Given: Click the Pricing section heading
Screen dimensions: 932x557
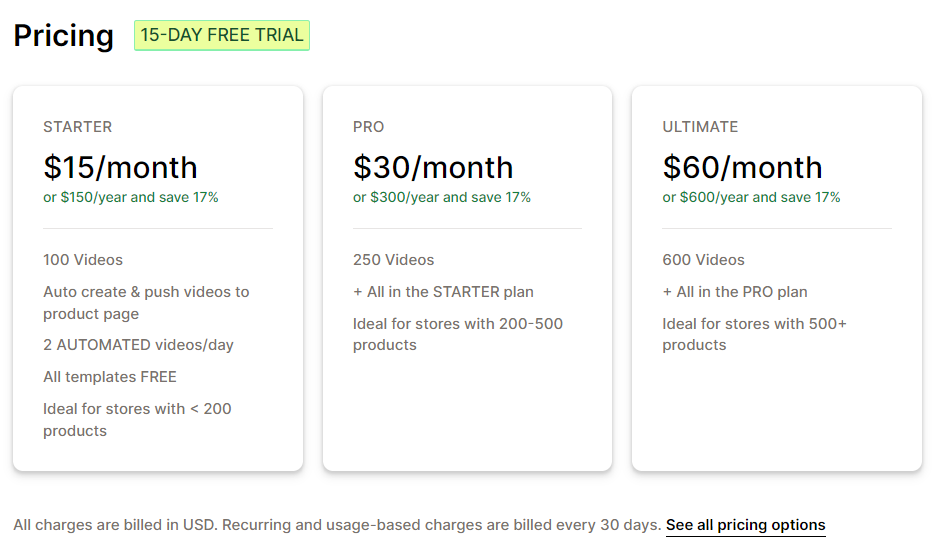Looking at the screenshot, I should click(x=64, y=36).
